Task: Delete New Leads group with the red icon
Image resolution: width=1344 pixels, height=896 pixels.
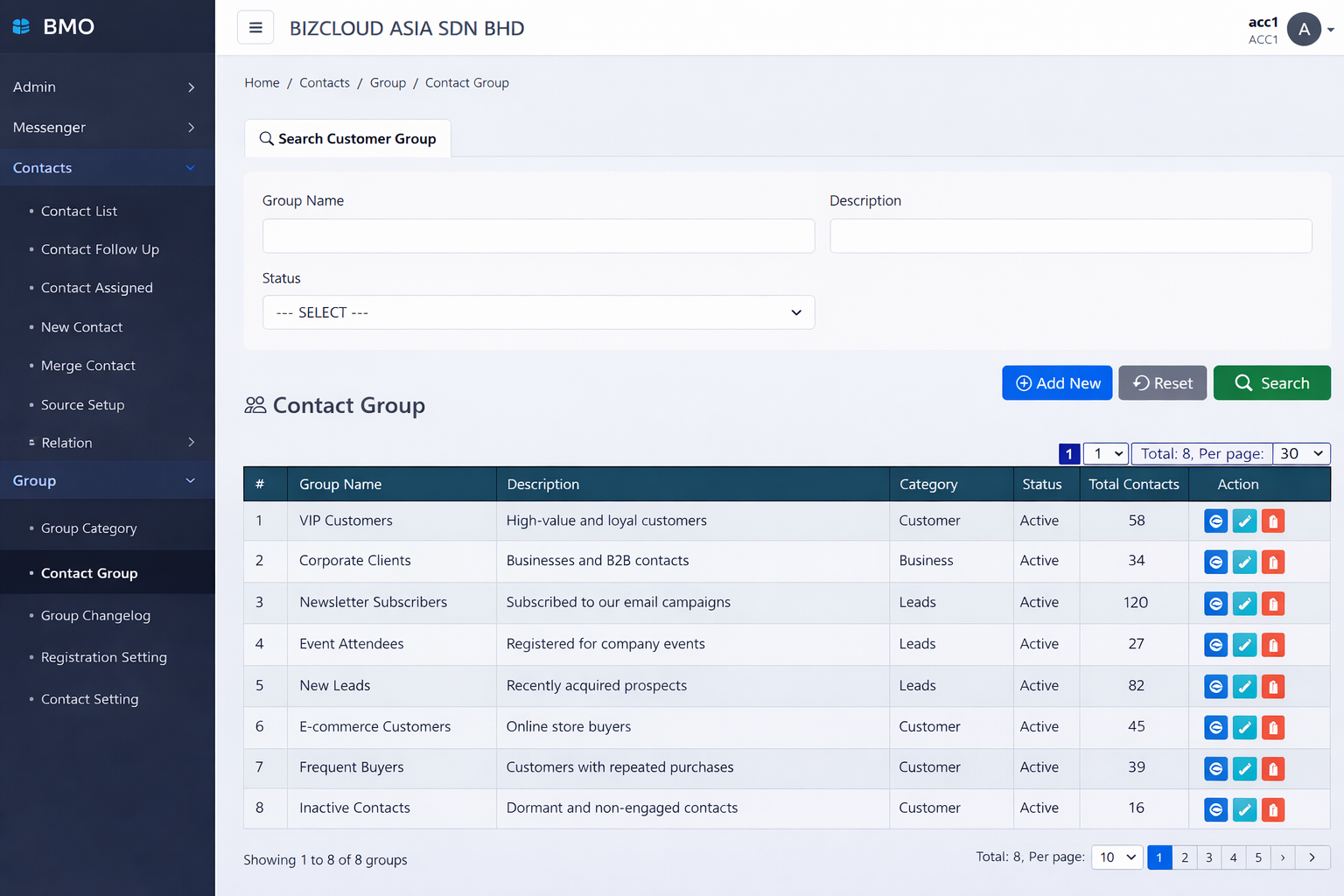Action: click(x=1273, y=687)
